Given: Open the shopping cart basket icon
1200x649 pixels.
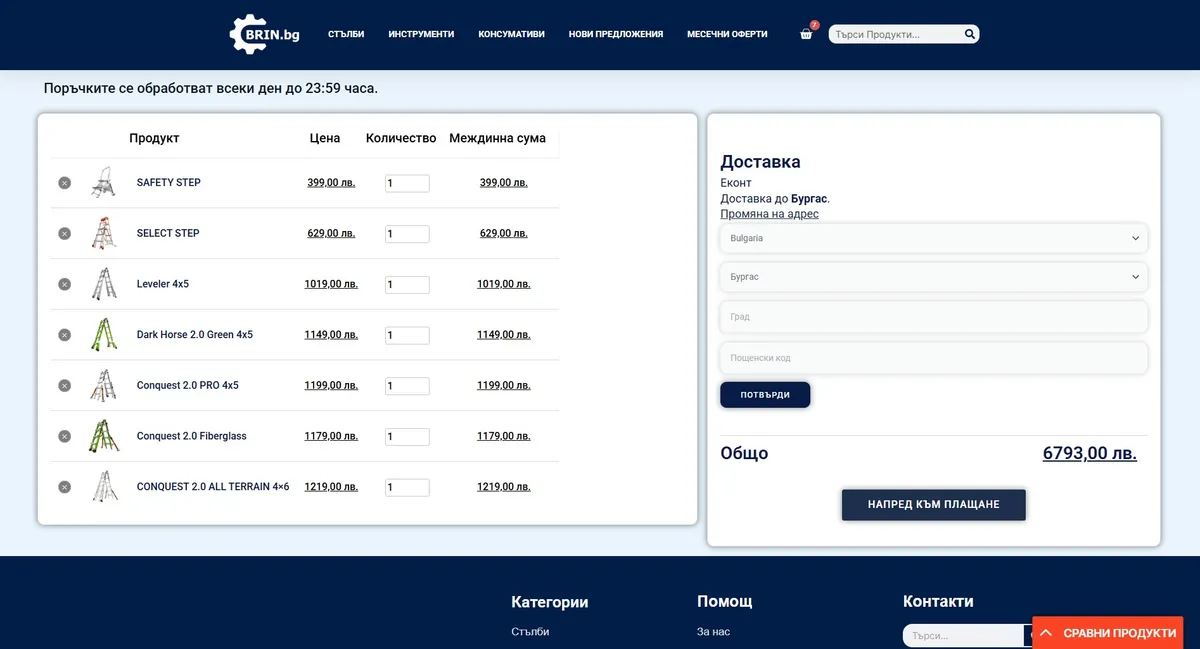Looking at the screenshot, I should (x=806, y=34).
